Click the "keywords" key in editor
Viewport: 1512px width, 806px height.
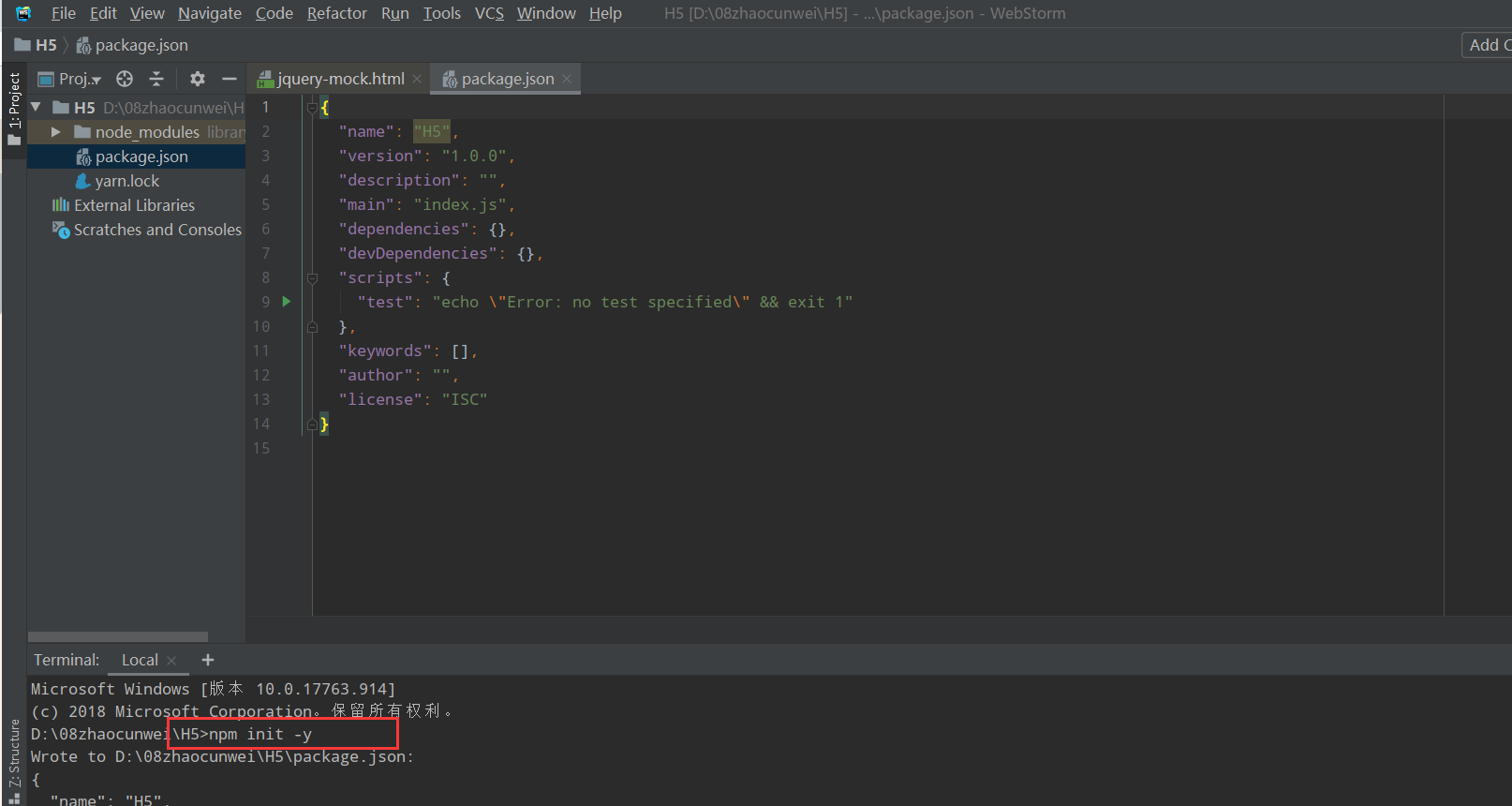coord(385,351)
